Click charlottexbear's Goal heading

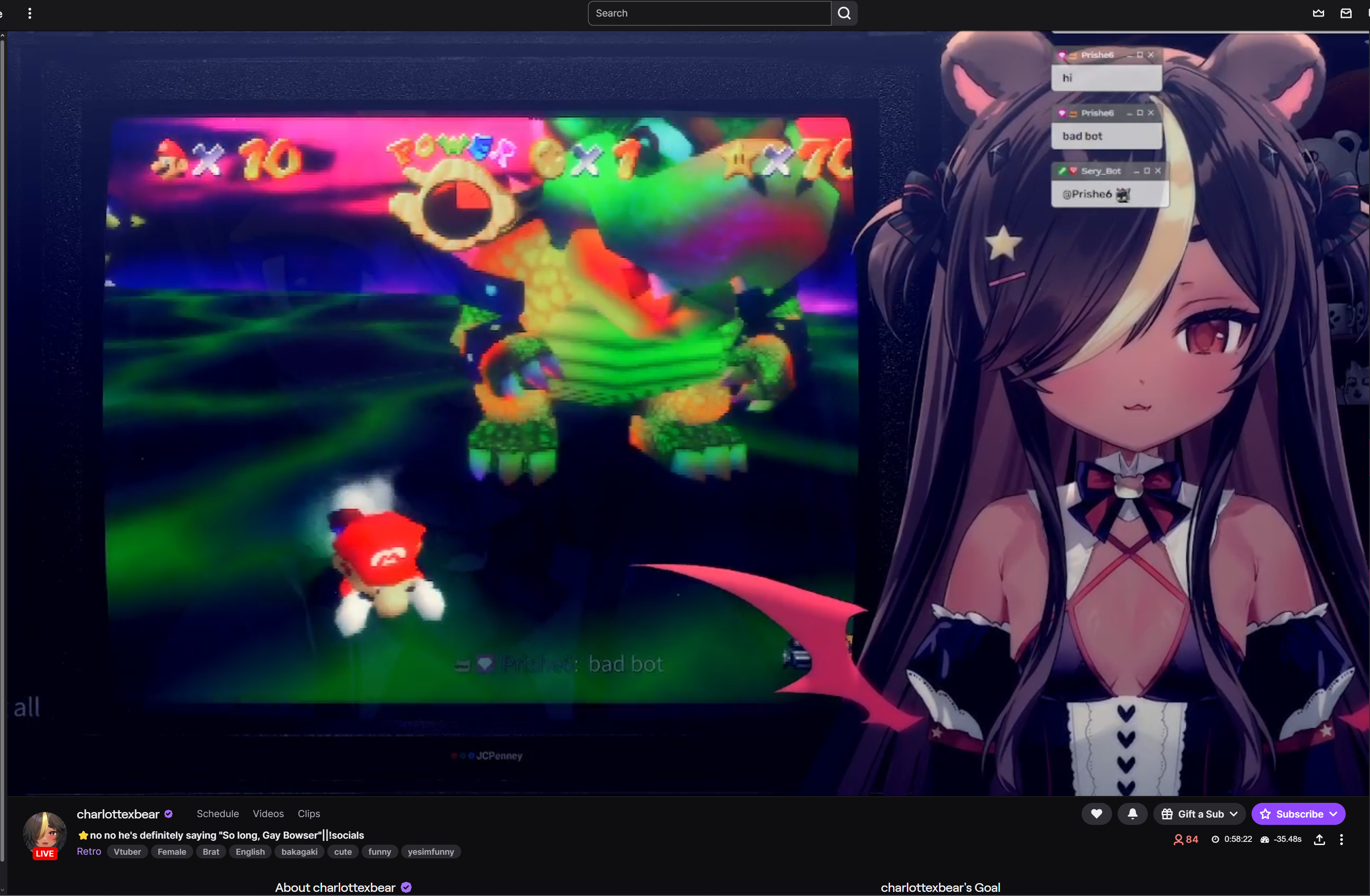(x=940, y=887)
